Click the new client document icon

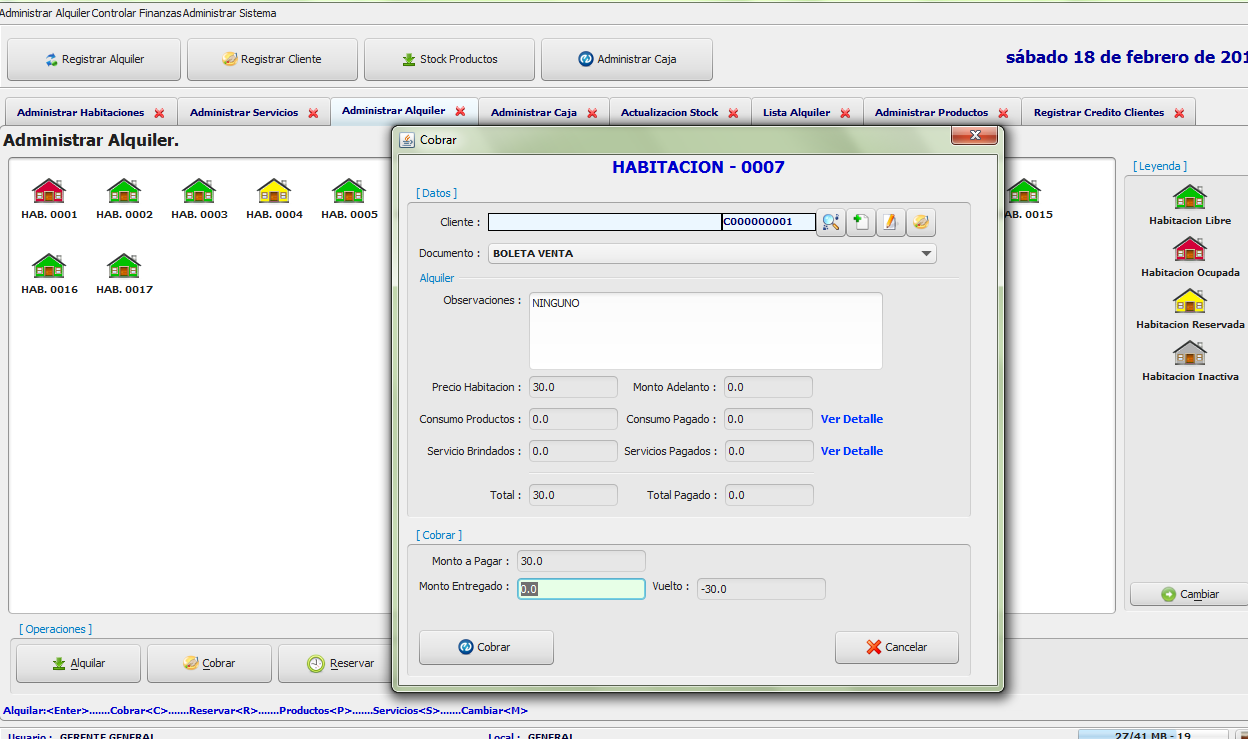pyautogui.click(x=861, y=222)
